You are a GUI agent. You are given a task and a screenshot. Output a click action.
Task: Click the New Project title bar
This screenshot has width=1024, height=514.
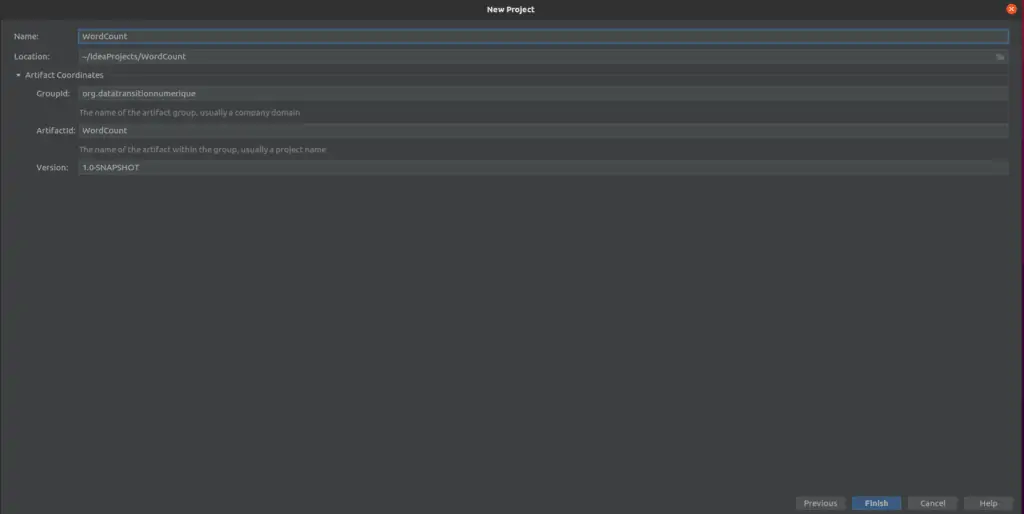coord(511,9)
